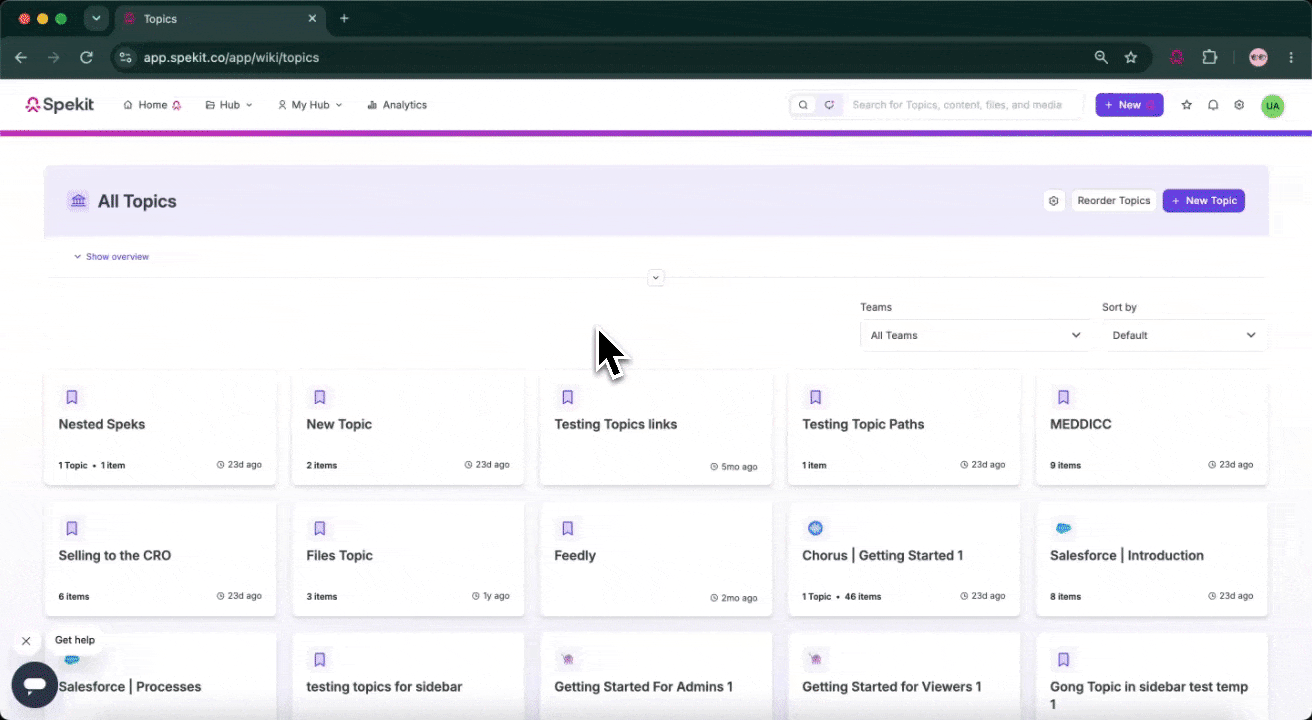Image resolution: width=1312 pixels, height=720 pixels.
Task: Click browser zoom magnifier icon in address bar
Action: 1101,57
